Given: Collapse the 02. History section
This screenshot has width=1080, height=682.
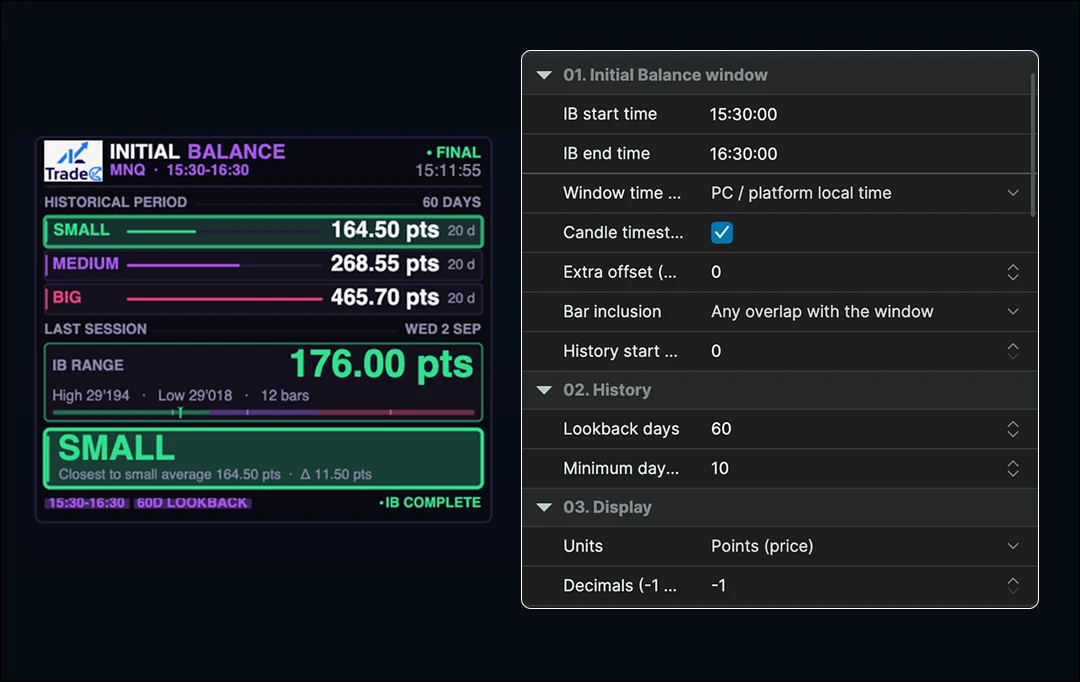Looking at the screenshot, I should click(x=544, y=390).
